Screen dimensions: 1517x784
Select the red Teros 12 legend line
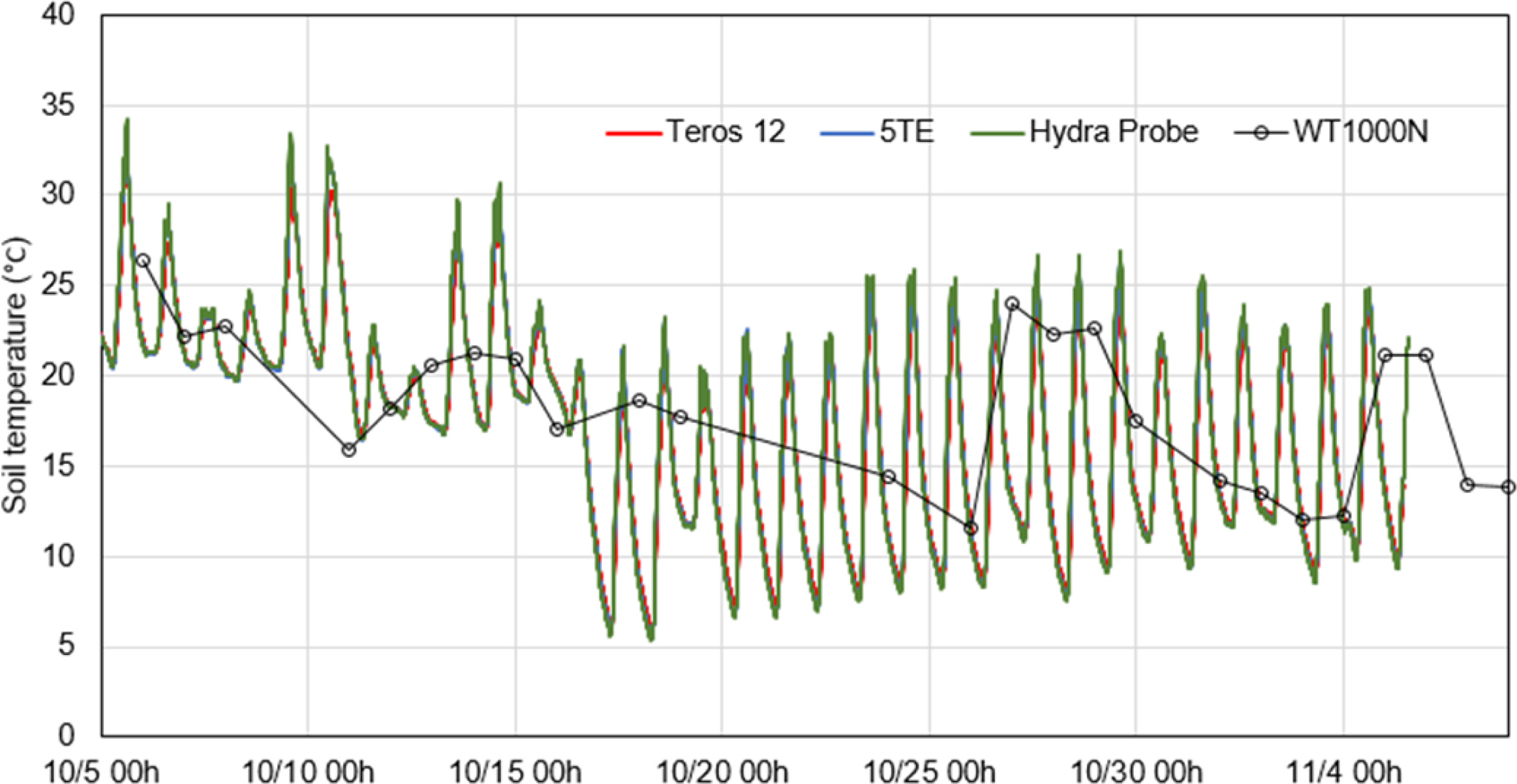point(634,133)
